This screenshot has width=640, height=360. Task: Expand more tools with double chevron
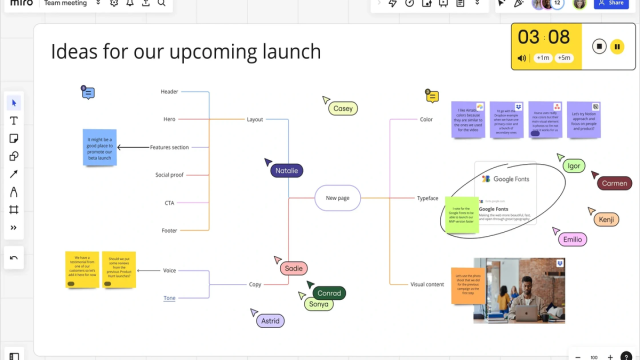click(x=14, y=228)
